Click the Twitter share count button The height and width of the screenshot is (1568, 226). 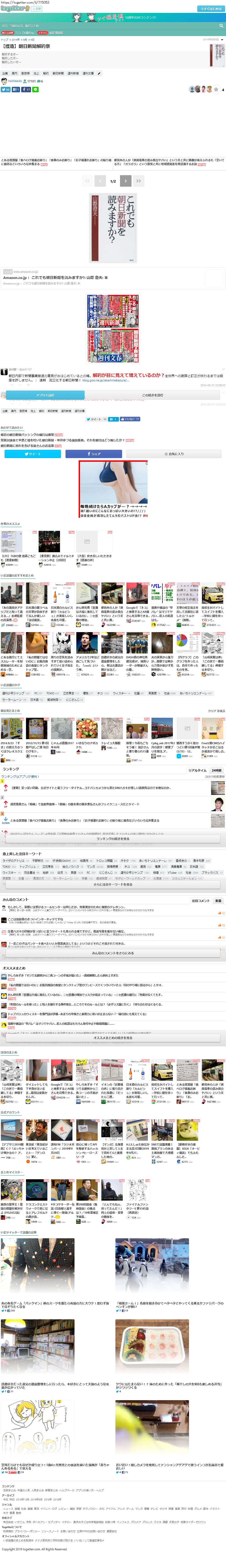tap(6, 90)
